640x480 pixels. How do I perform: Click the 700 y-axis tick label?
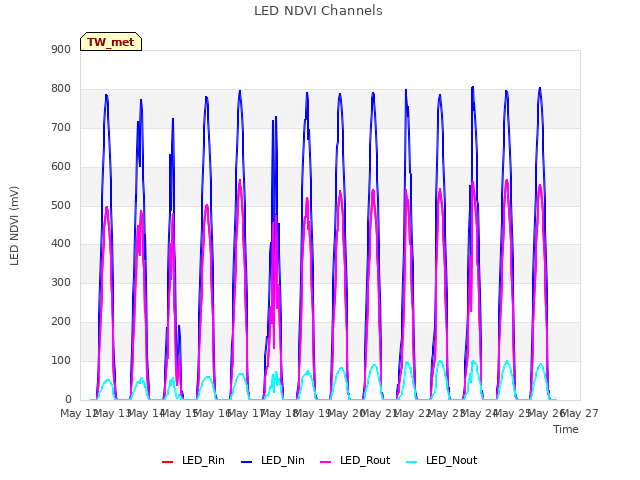point(61,127)
